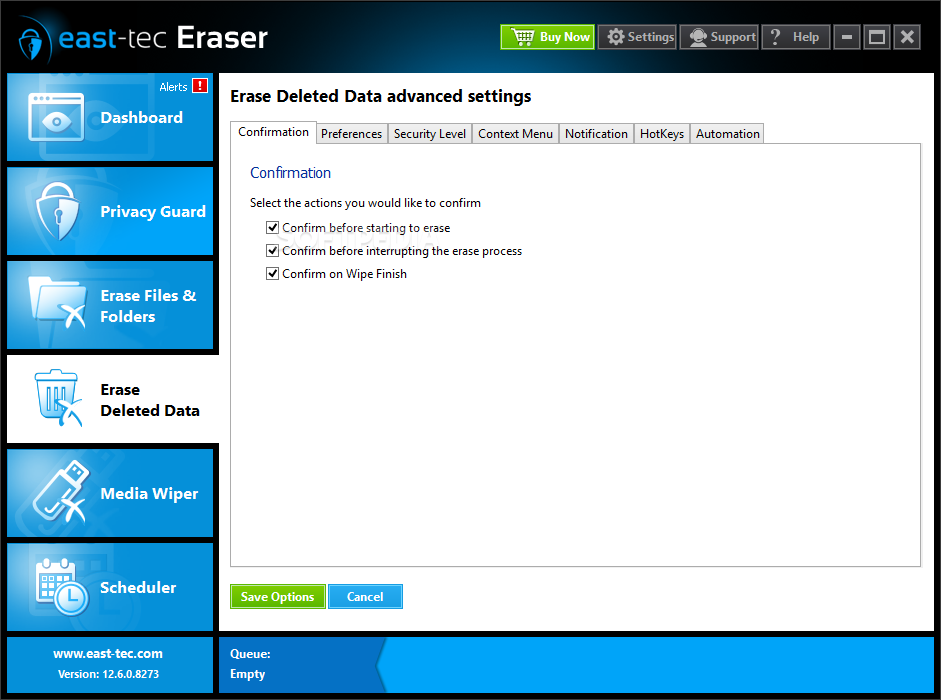This screenshot has width=941, height=700.
Task: Click the gear icon in Settings
Action: 616,37
